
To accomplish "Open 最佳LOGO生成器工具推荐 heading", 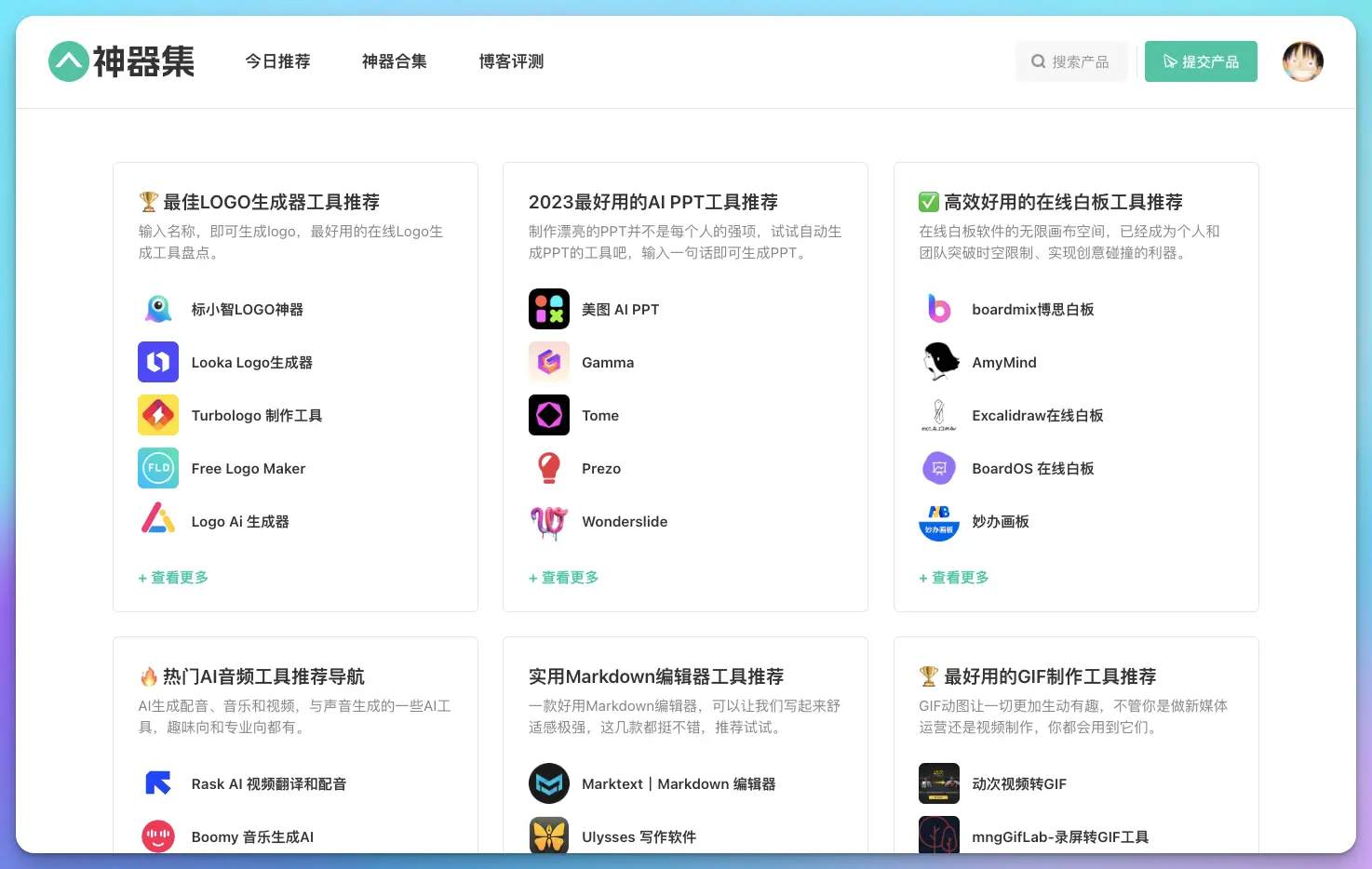I will 259,202.
